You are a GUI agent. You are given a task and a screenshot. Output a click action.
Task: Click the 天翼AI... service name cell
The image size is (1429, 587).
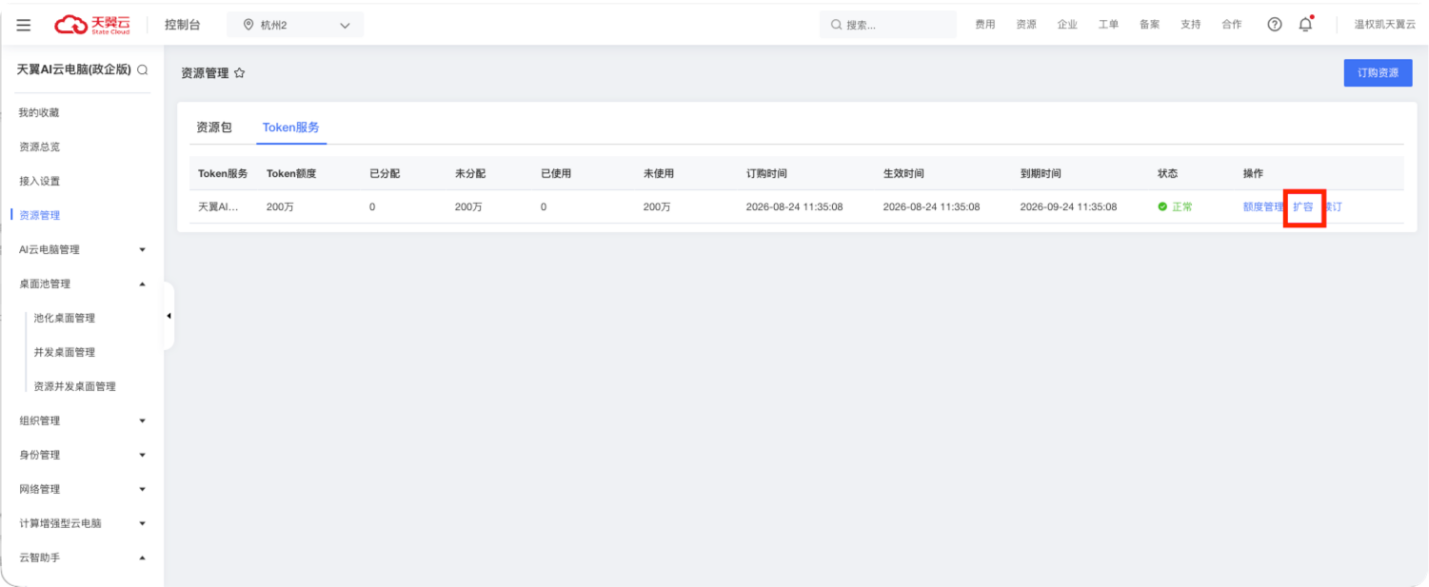click(x=218, y=207)
